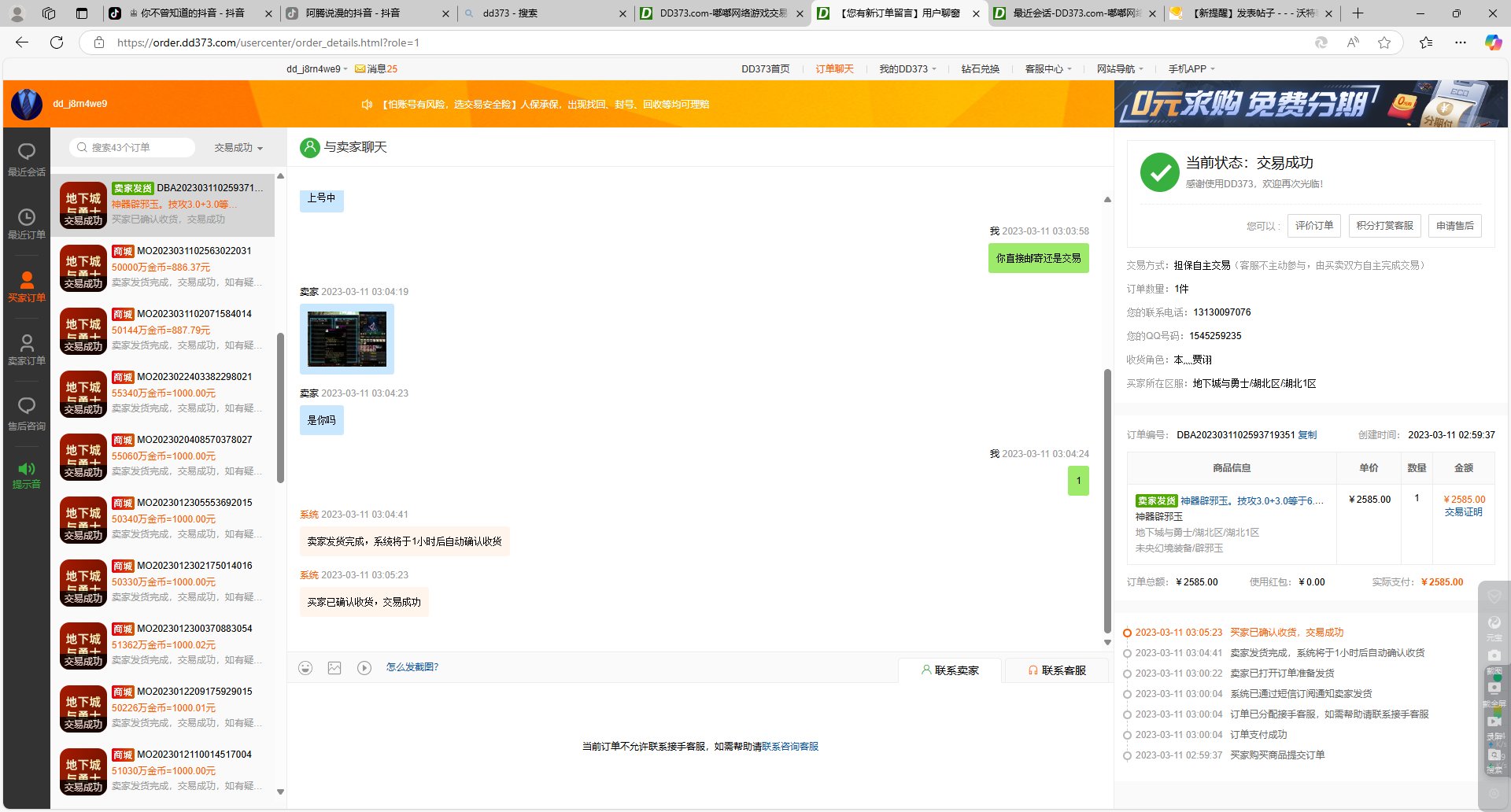Open the Copilot icon in browser toolbar

pyautogui.click(x=1493, y=42)
